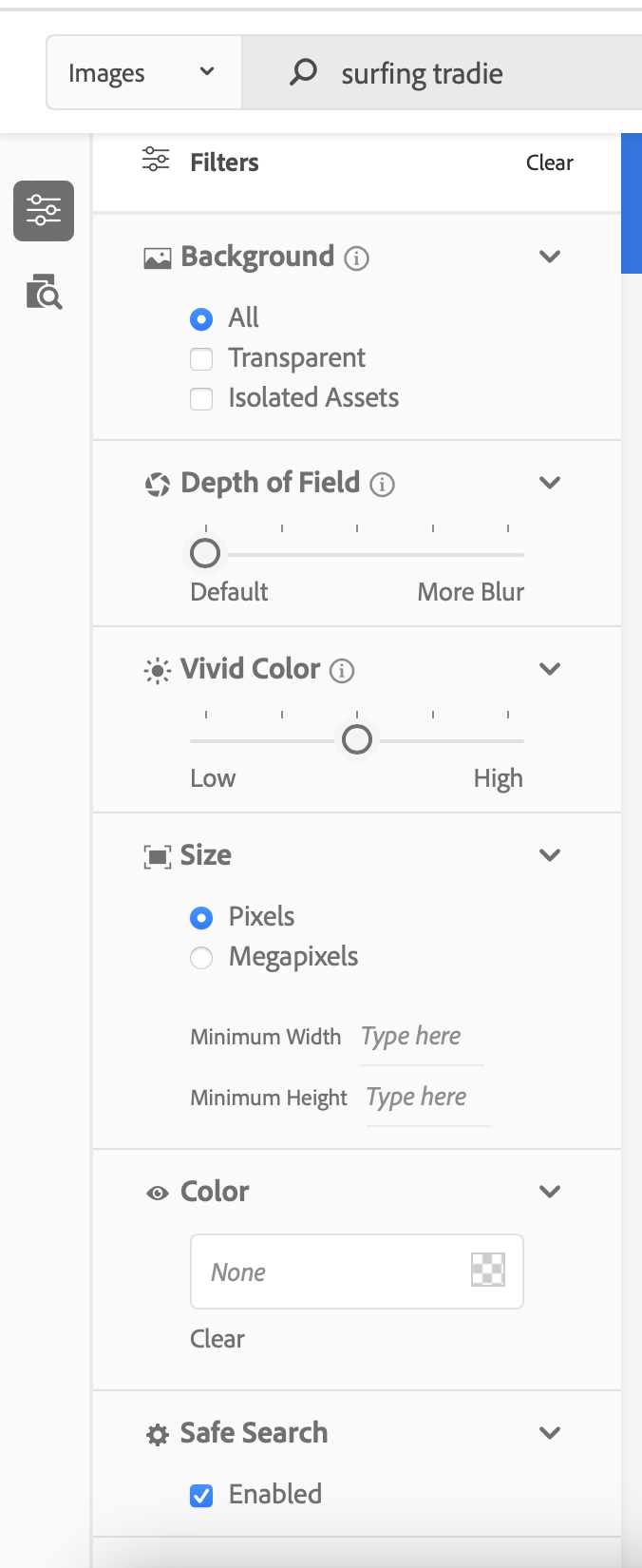Select the Megapixels size option
The image size is (642, 1568).
(200, 958)
